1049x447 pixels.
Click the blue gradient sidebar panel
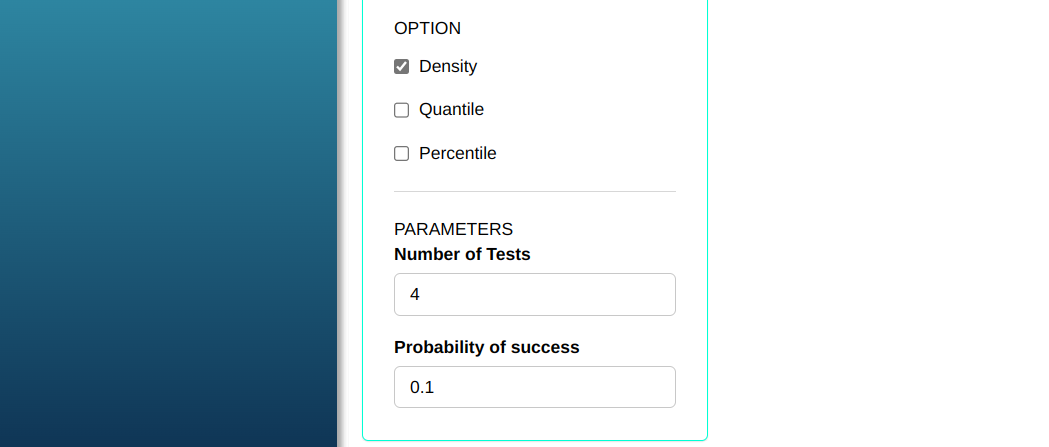coord(168,223)
